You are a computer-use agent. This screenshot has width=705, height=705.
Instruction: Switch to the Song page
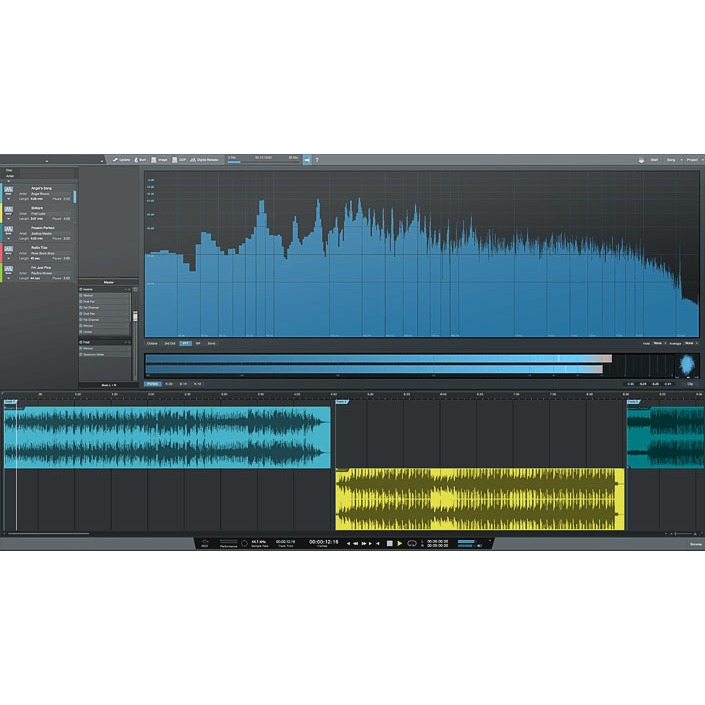[670, 160]
